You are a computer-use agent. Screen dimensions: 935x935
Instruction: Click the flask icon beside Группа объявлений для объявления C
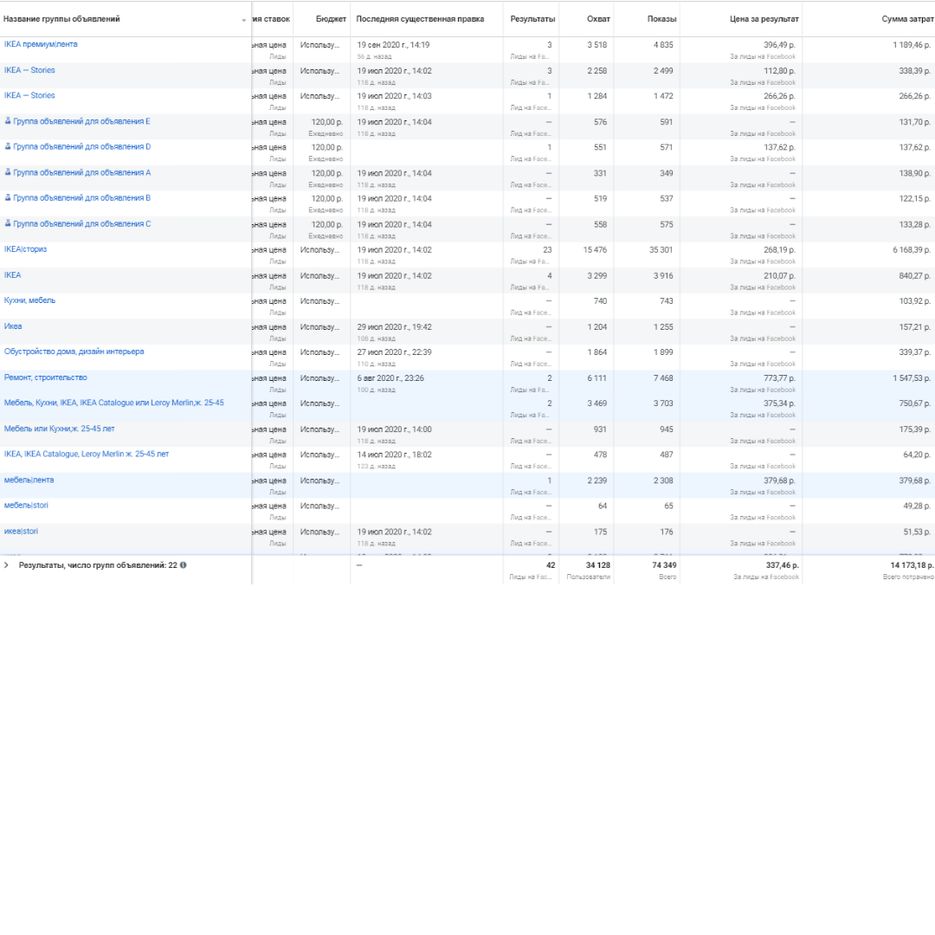pyautogui.click(x=8, y=224)
